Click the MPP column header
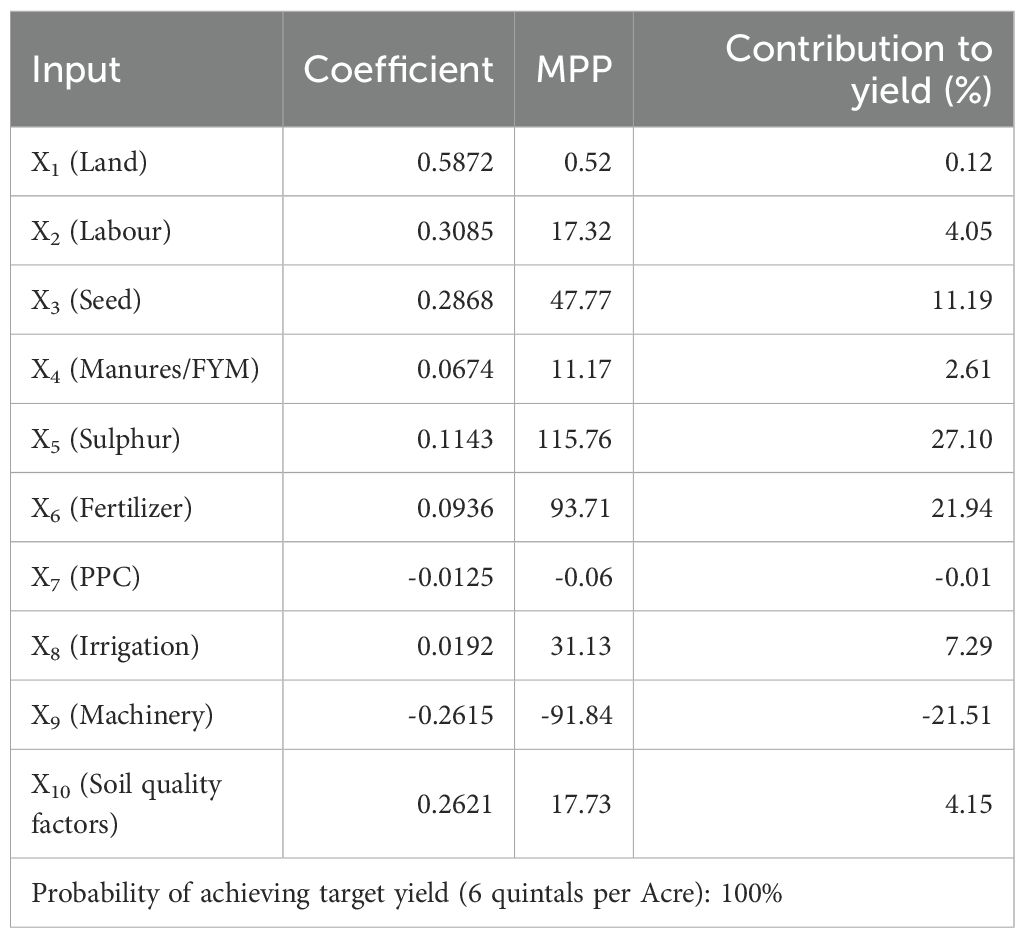Viewport: 1025px width, 938px height. pos(573,70)
